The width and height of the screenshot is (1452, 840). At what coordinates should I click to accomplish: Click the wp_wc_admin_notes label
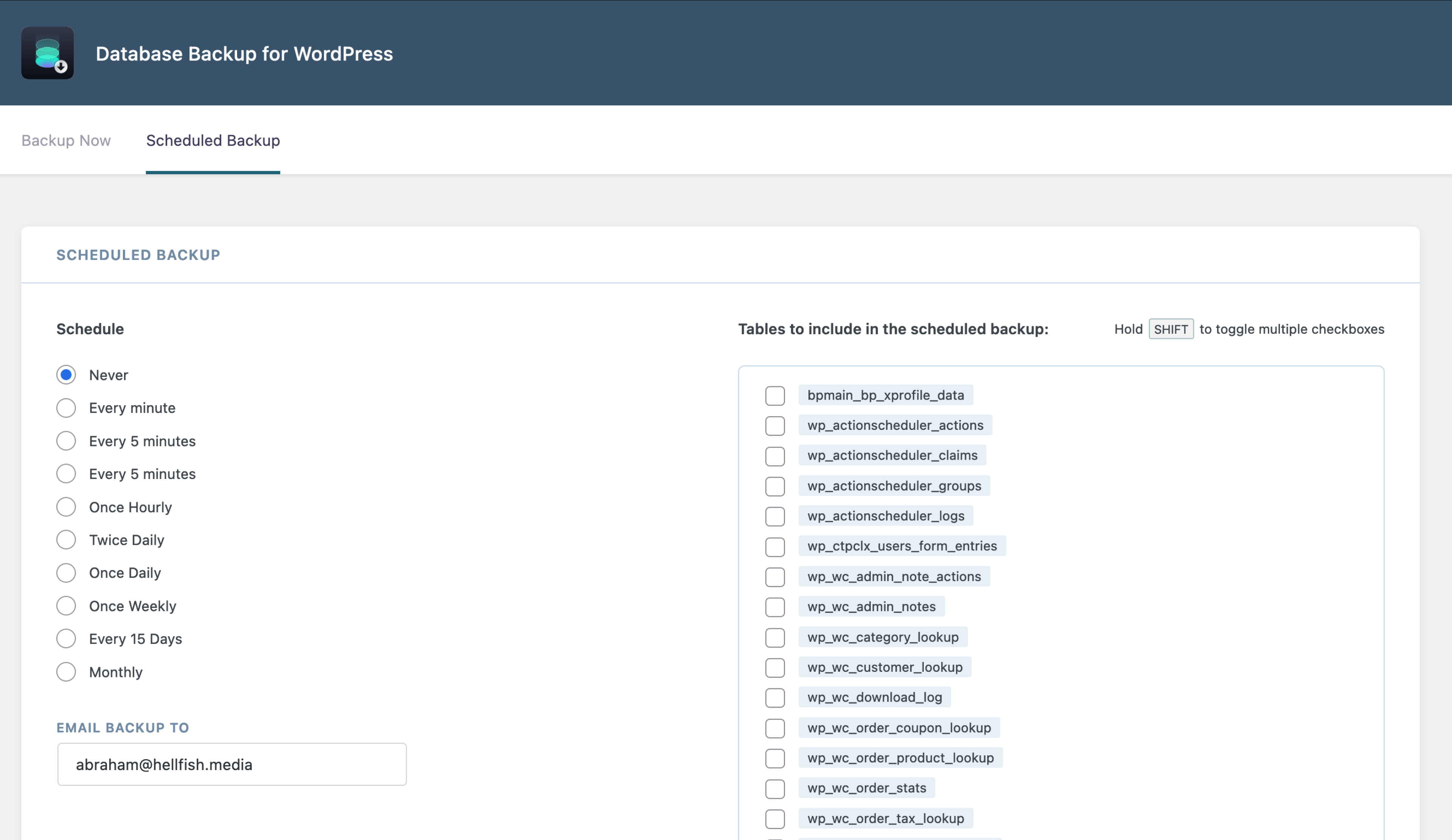872,606
